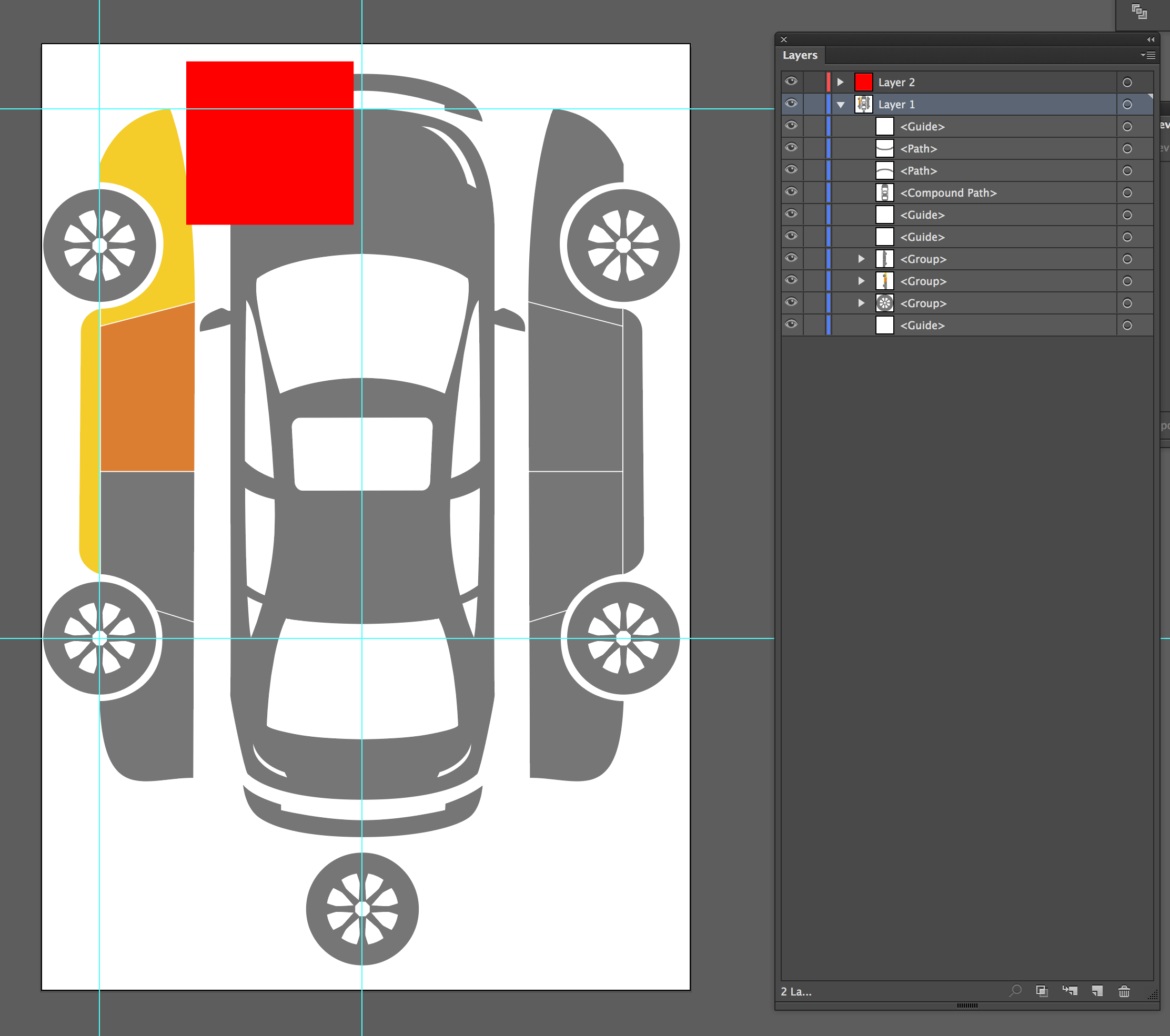Open the Layers panel flyout menu

tap(1148, 55)
